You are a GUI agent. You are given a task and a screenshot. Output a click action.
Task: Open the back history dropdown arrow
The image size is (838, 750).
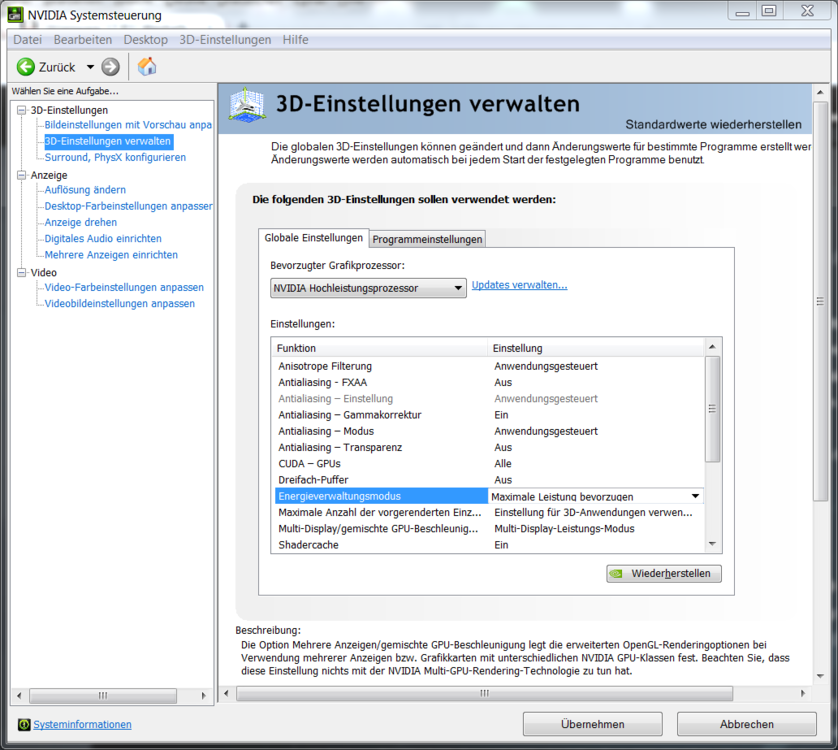coord(90,67)
